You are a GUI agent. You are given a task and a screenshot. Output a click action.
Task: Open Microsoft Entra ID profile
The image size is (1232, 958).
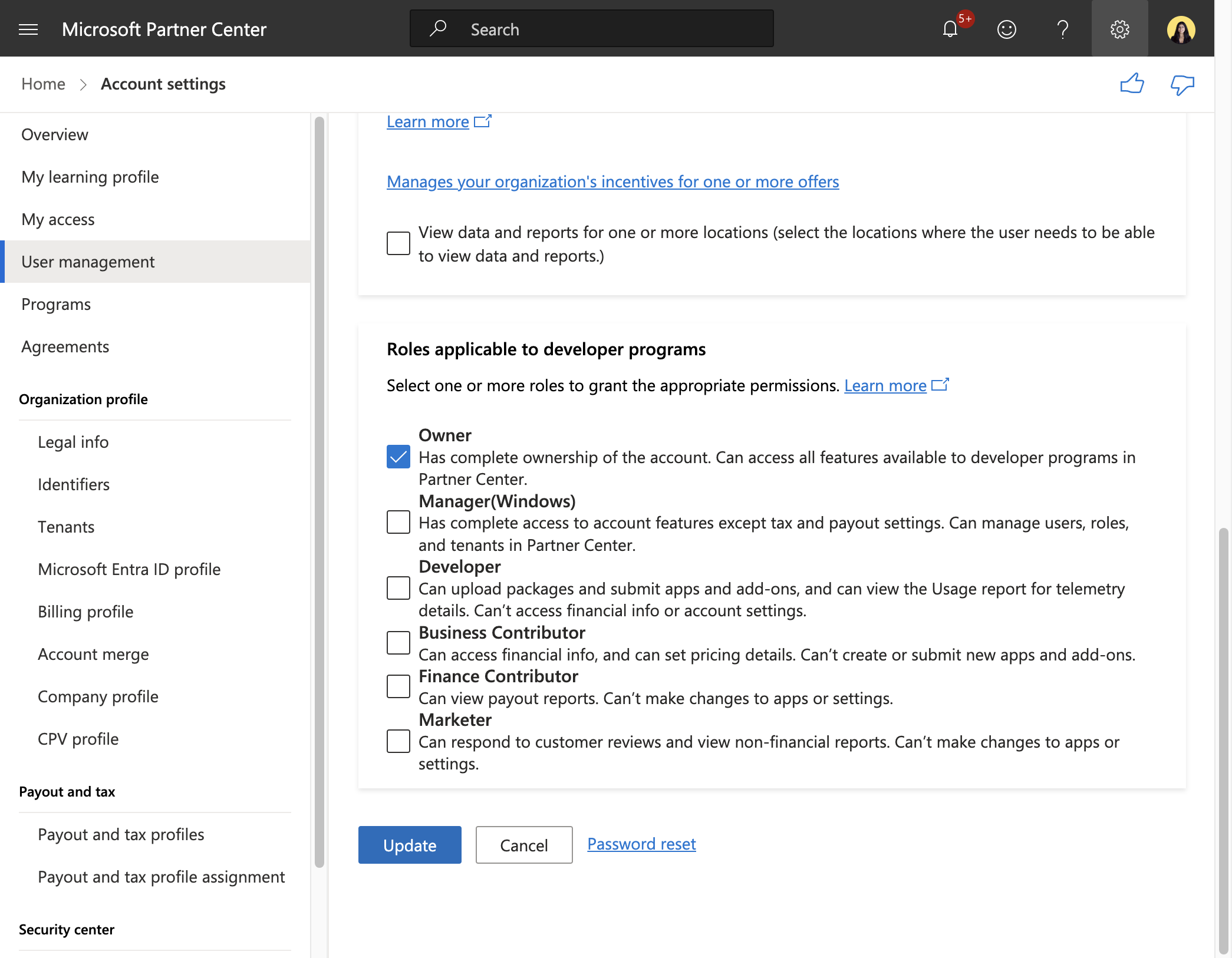129,569
